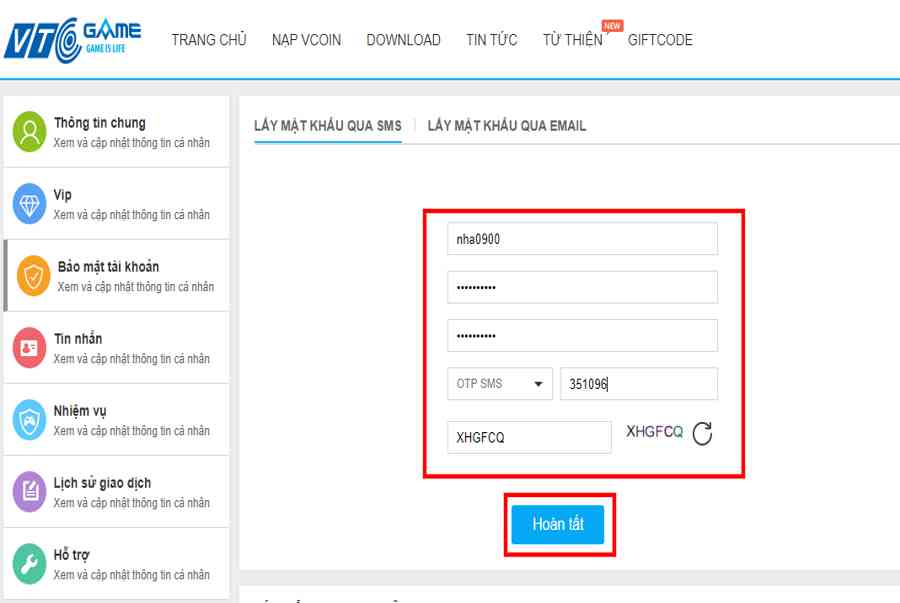Click the VTC Game logo
Image resolution: width=900 pixels, height=603 pixels.
pyautogui.click(x=72, y=40)
